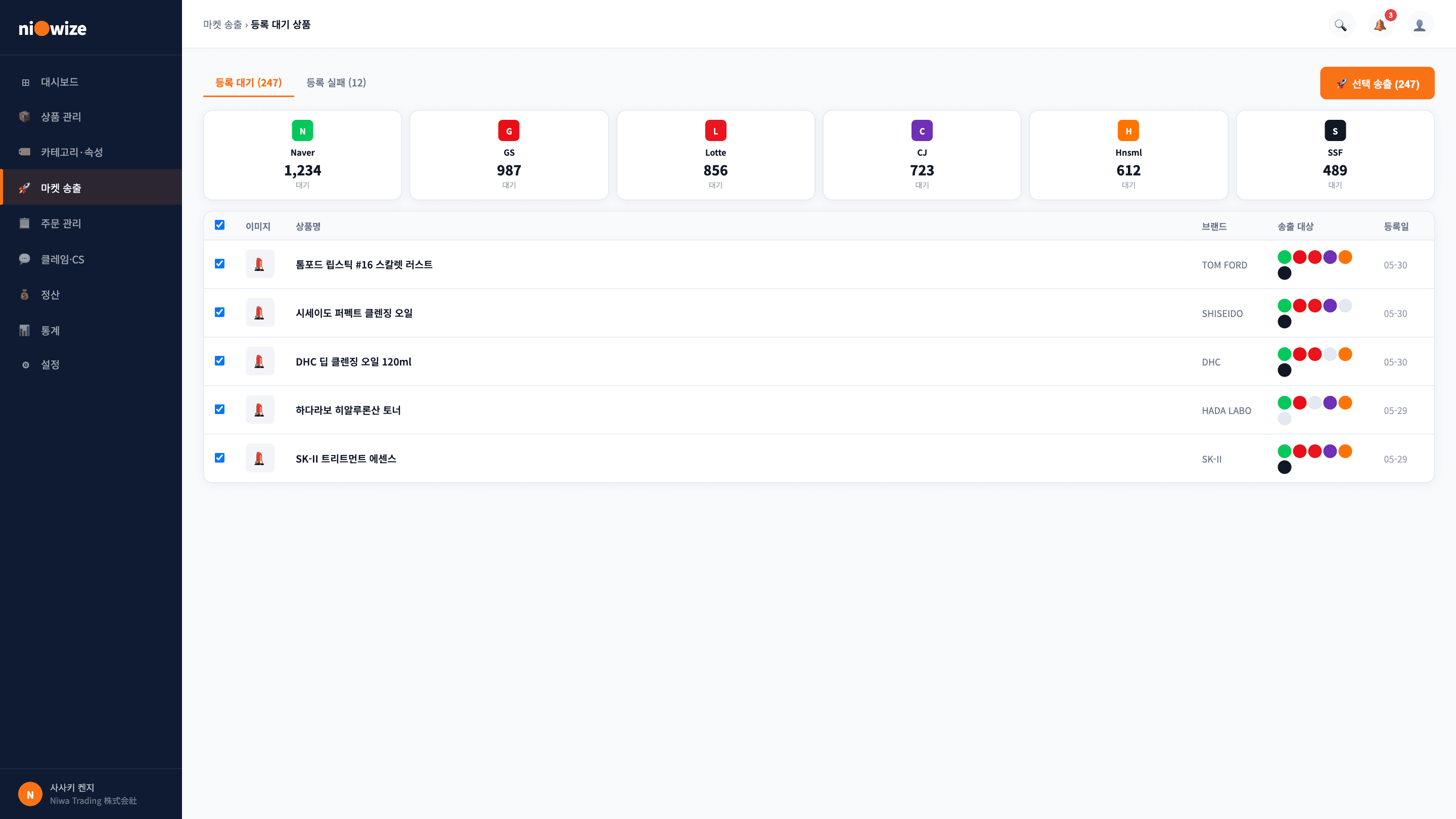
Task: Click the Naver 1,234 대기 card
Action: [302, 155]
